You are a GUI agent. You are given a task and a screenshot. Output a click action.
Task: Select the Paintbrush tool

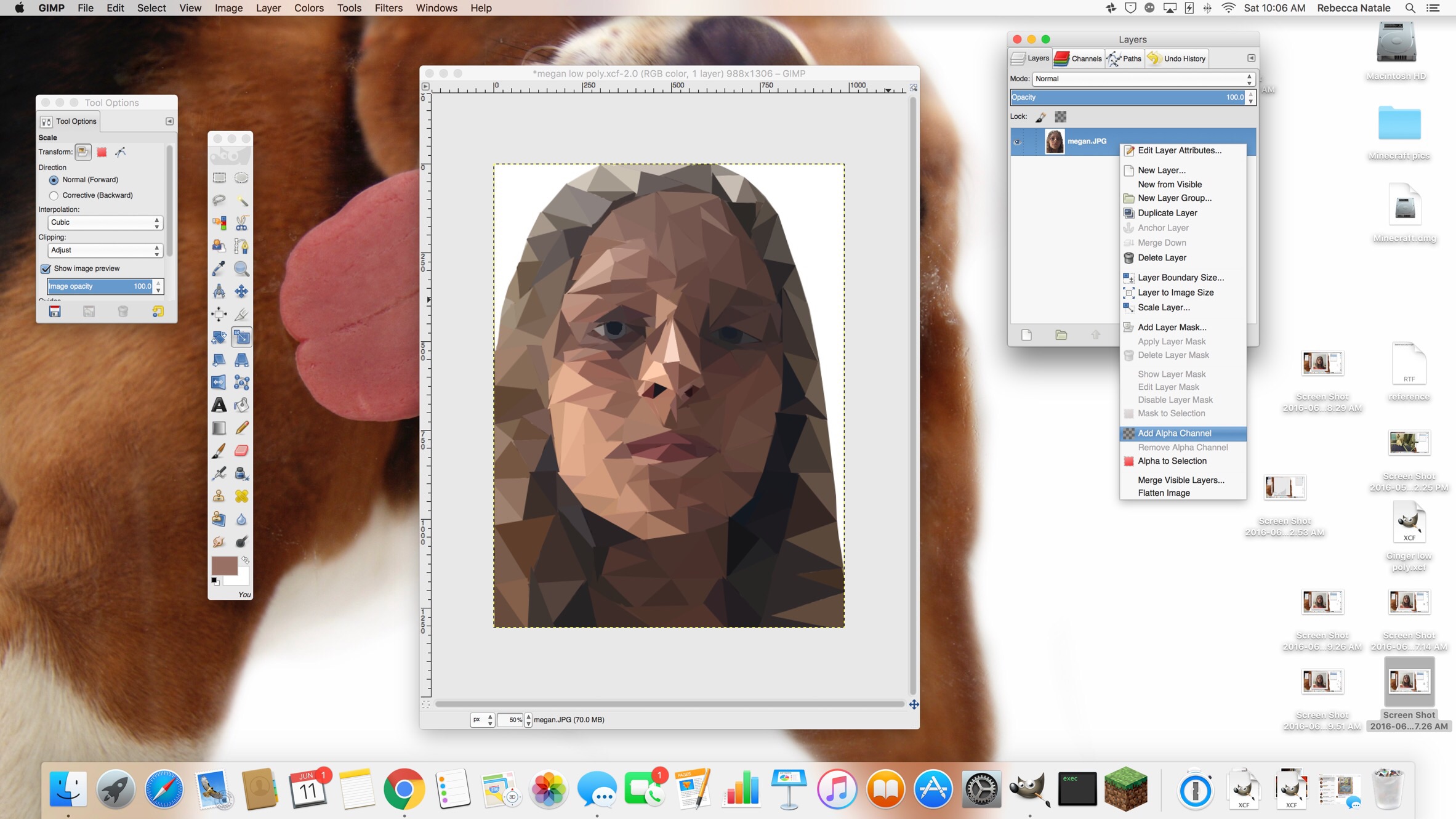click(x=219, y=451)
